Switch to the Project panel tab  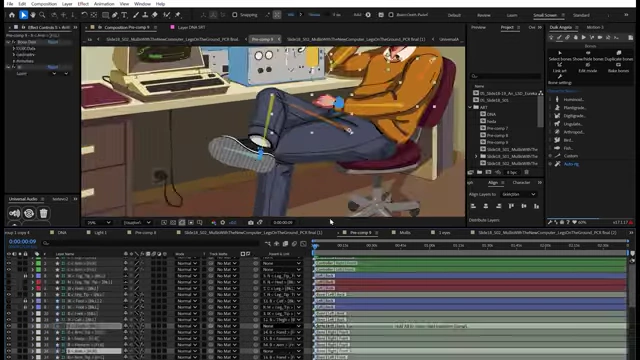[x=507, y=27]
